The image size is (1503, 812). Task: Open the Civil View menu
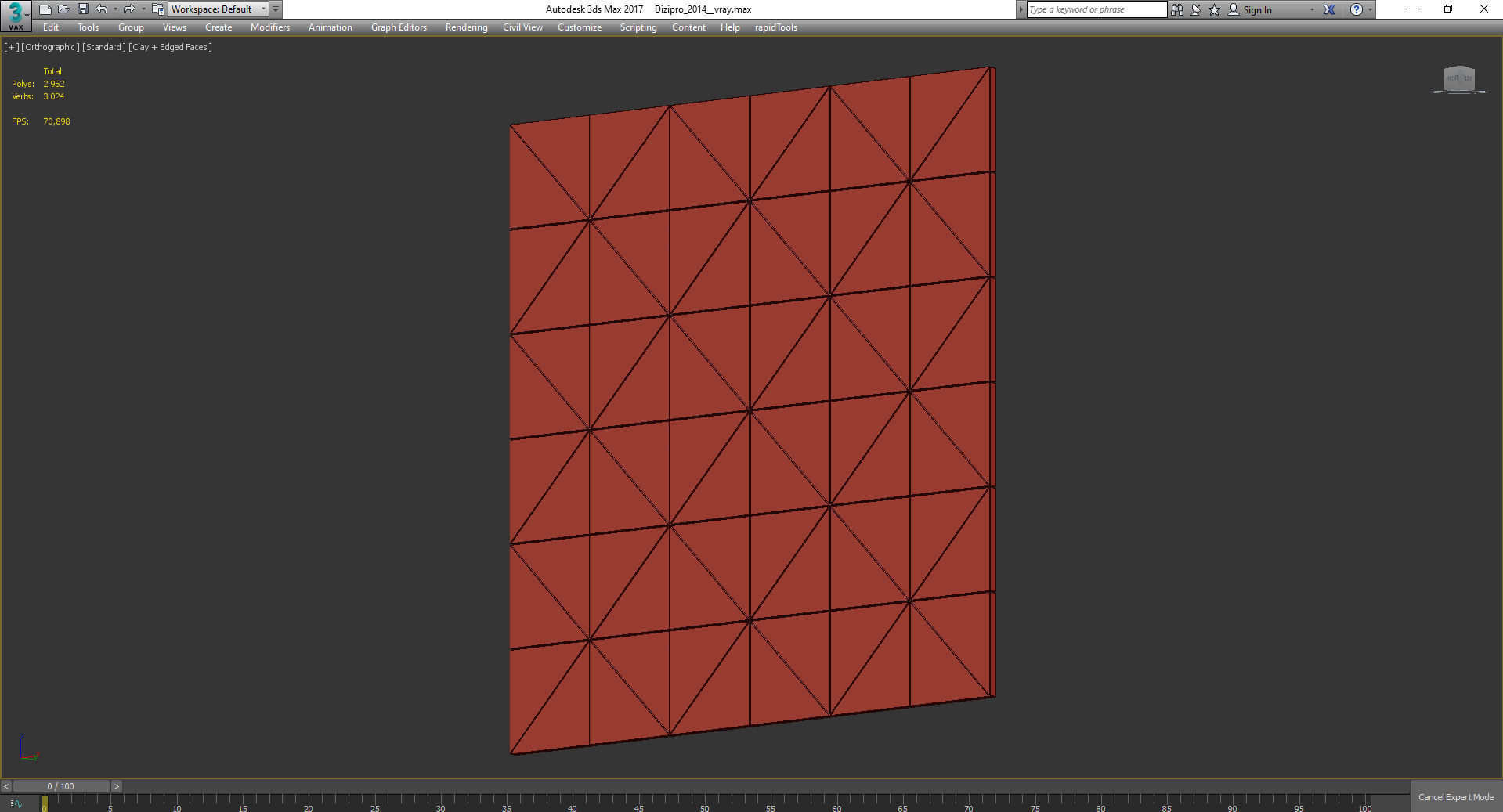click(522, 27)
